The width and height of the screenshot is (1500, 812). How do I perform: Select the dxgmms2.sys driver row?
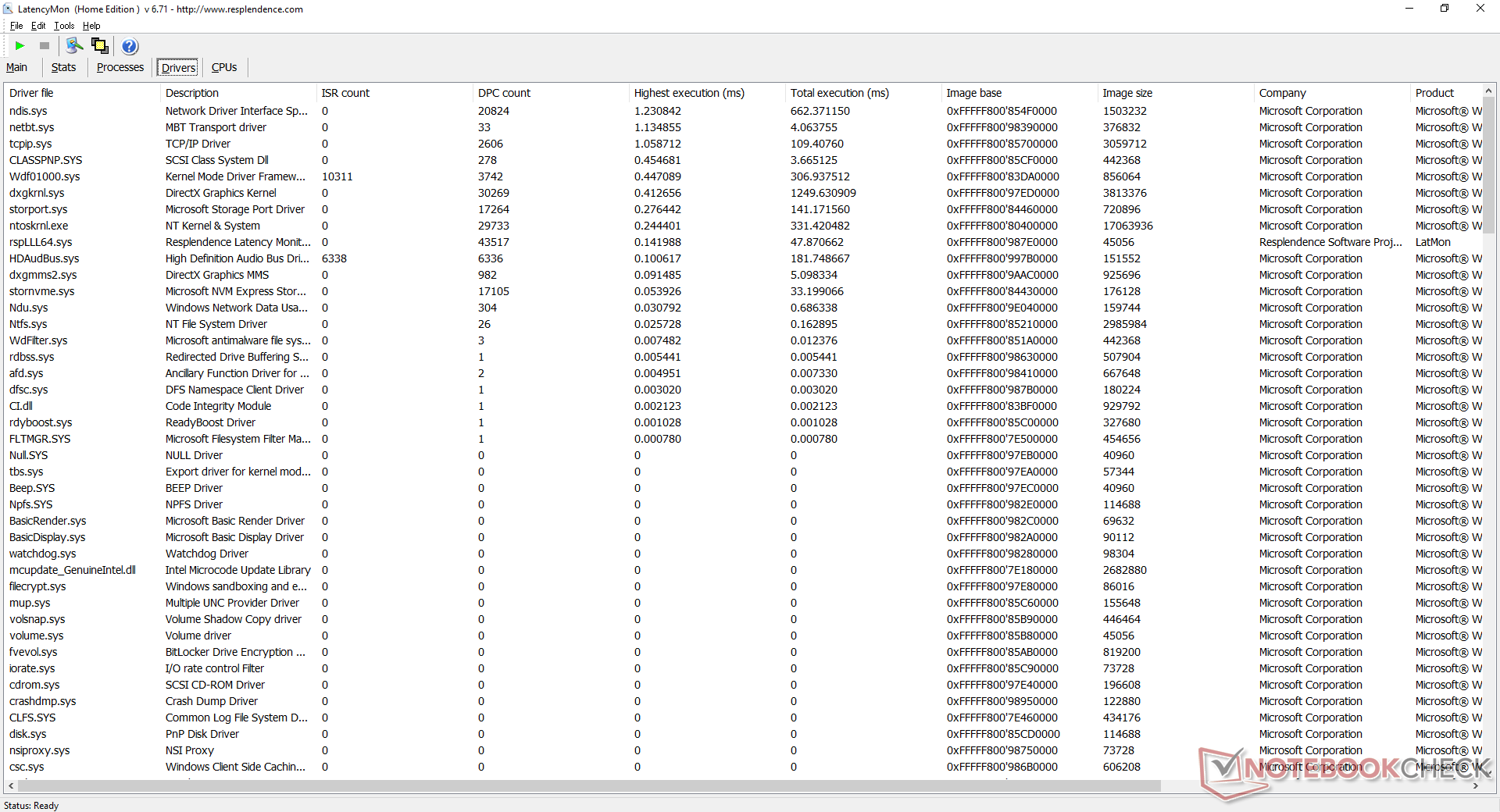pyautogui.click(x=742, y=275)
